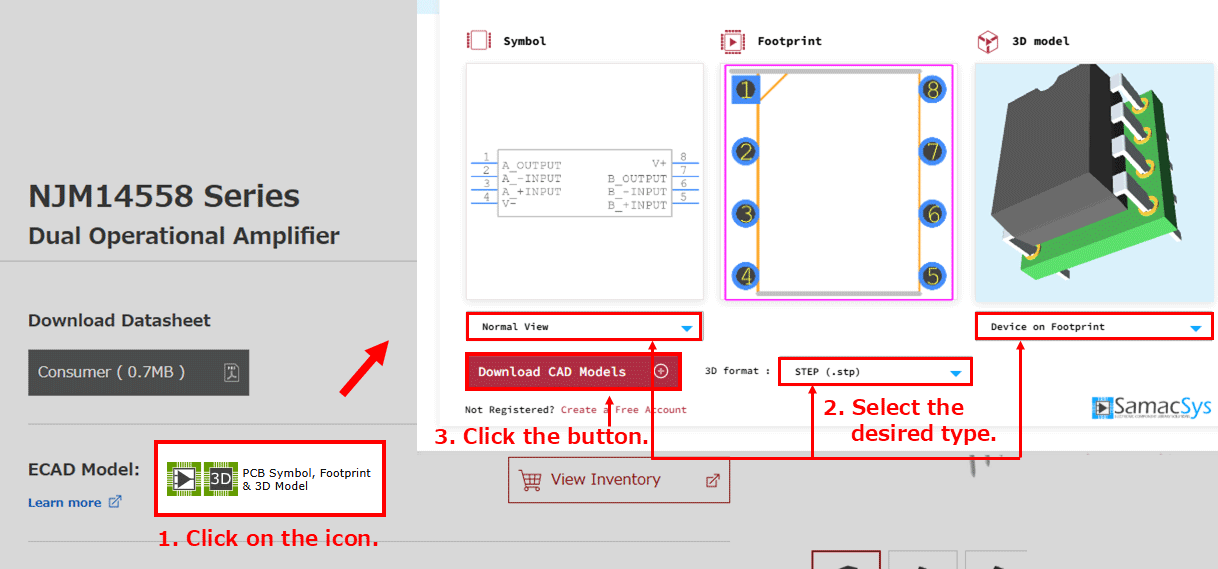Image resolution: width=1218 pixels, height=569 pixels.
Task: Click pad 8 in the footprint view
Action: [x=933, y=90]
